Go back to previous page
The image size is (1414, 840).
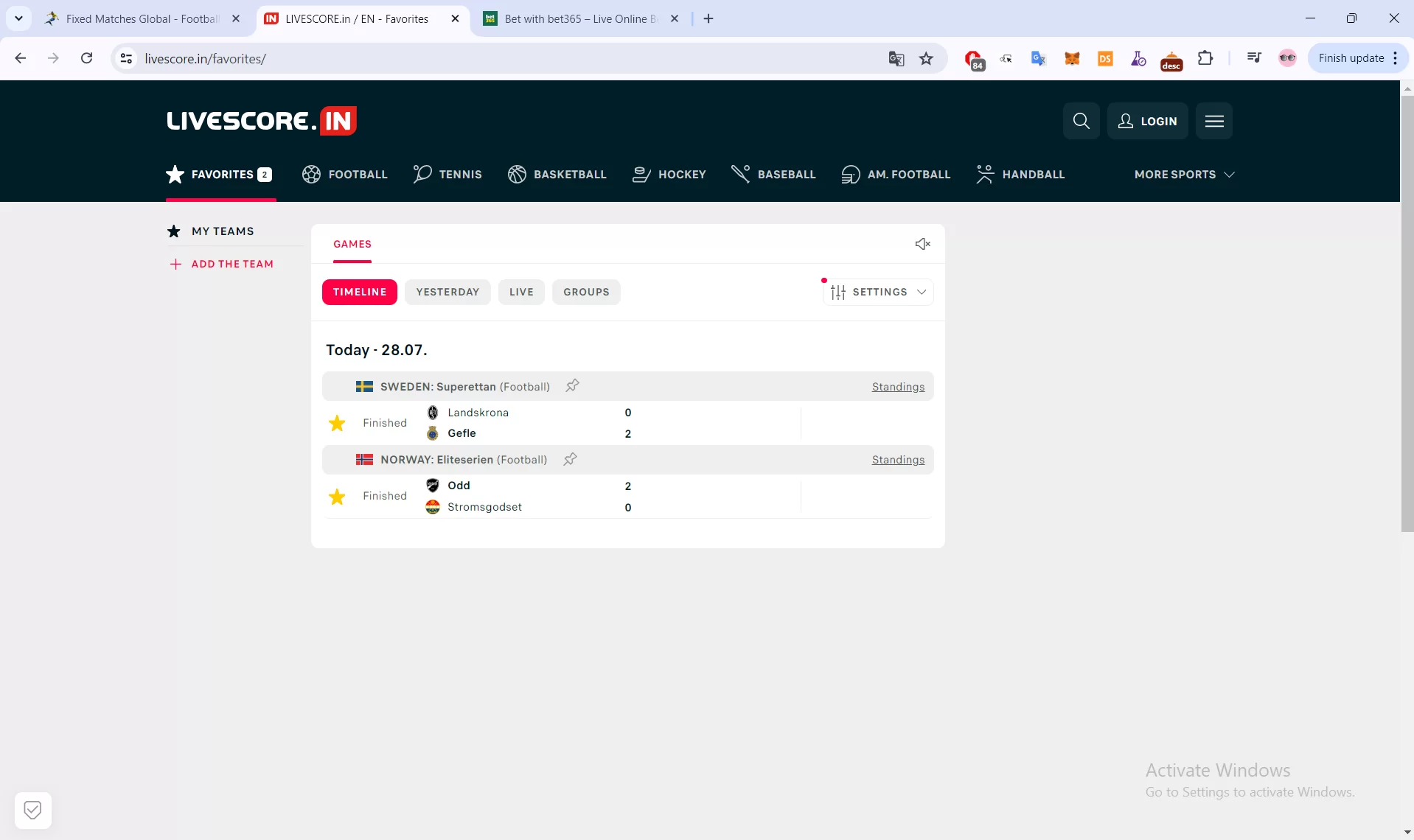[x=21, y=58]
